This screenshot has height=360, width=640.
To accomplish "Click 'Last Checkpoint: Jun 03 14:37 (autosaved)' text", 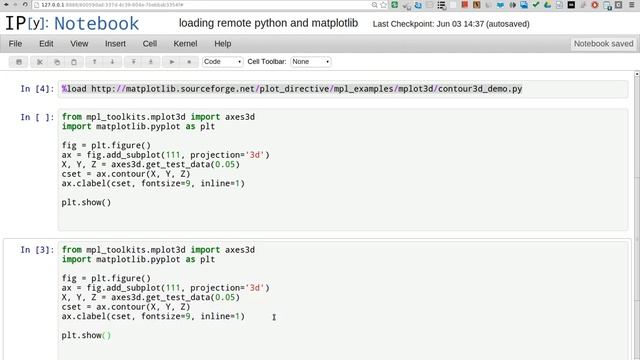I will 451,24.
